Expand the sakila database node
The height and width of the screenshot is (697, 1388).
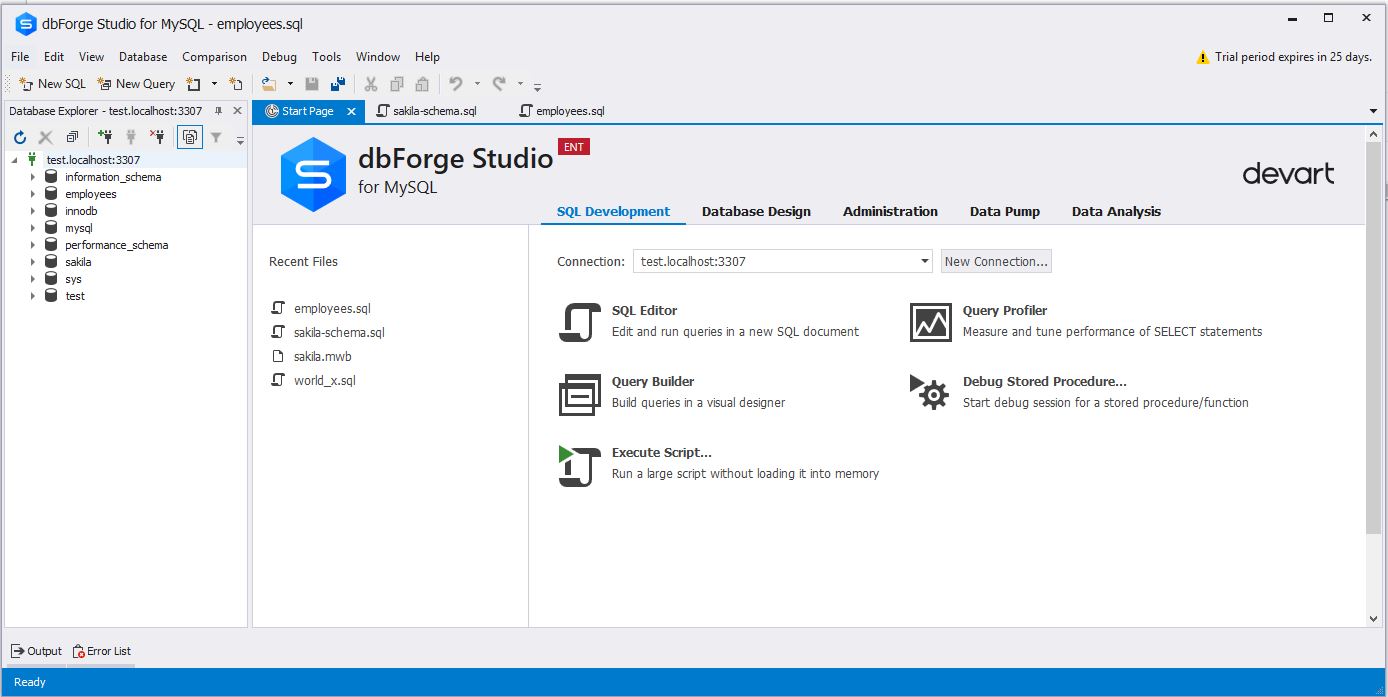click(33, 262)
